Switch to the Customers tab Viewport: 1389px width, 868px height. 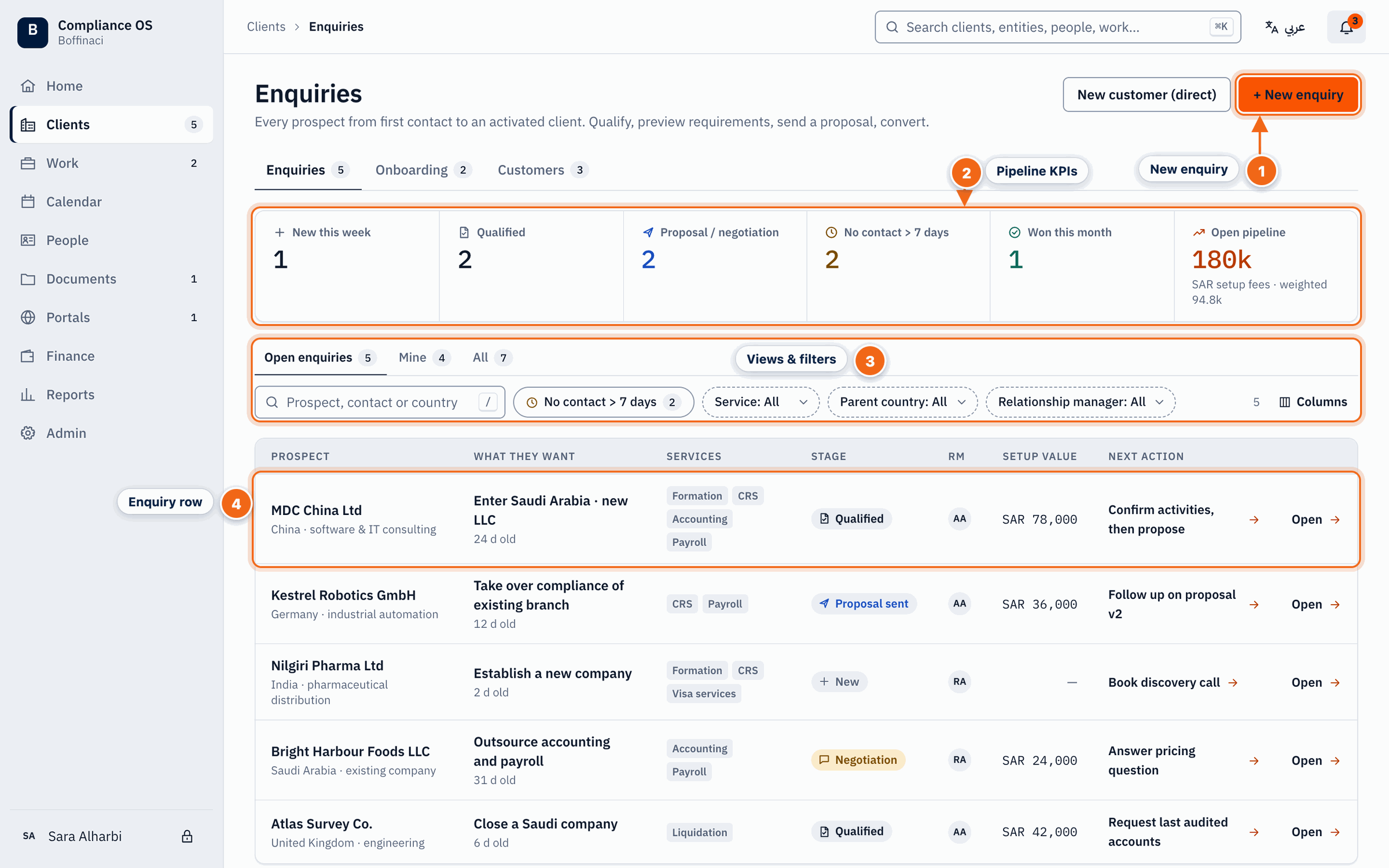coord(542,170)
